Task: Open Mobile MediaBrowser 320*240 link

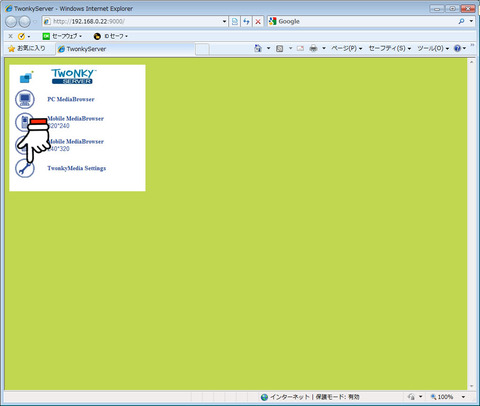Action: 75,122
